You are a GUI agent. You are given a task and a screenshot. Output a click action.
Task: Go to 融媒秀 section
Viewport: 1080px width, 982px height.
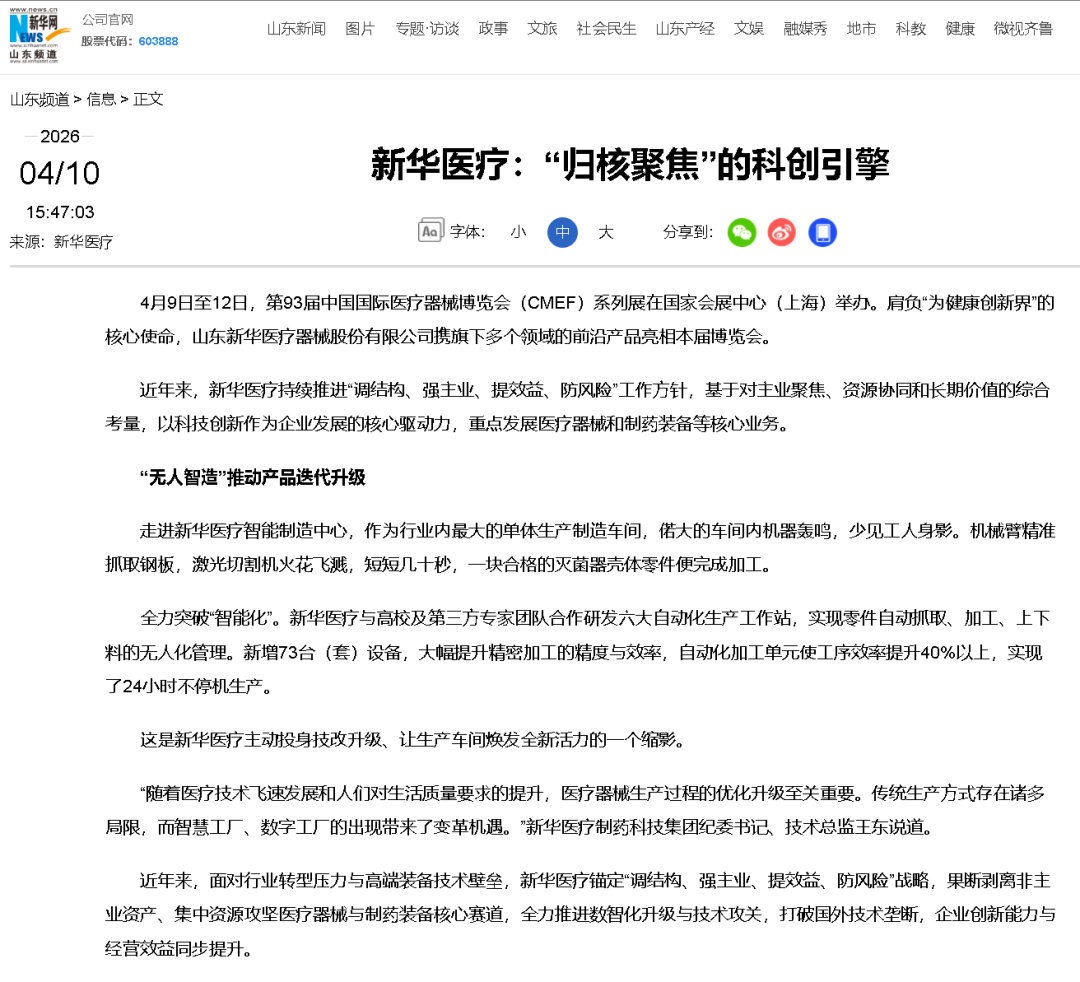[x=805, y=29]
